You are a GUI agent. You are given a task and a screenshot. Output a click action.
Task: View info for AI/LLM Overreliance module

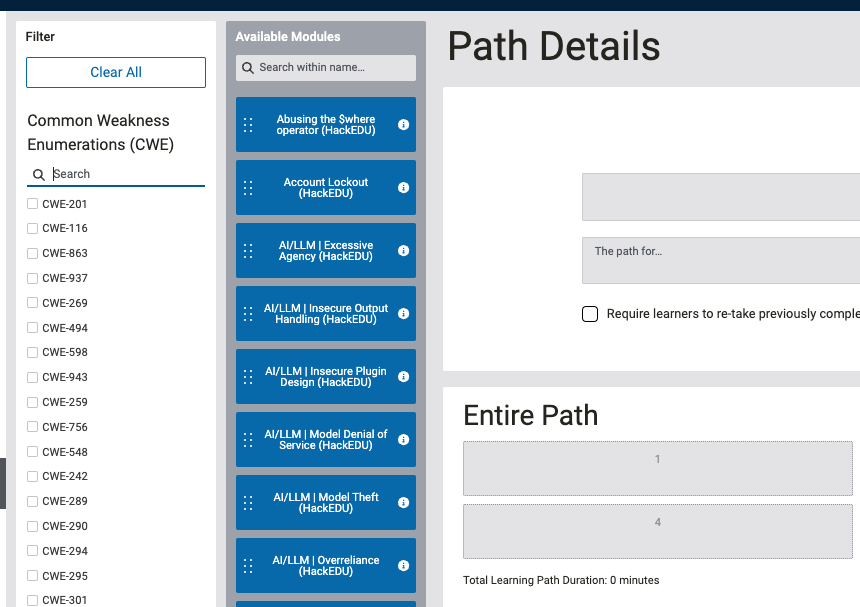[x=403, y=565]
